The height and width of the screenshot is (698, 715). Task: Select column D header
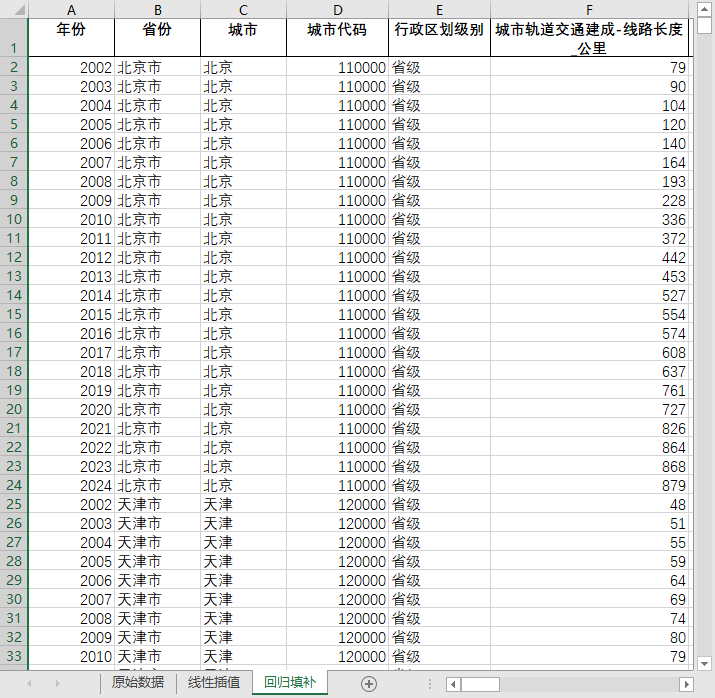pos(337,10)
